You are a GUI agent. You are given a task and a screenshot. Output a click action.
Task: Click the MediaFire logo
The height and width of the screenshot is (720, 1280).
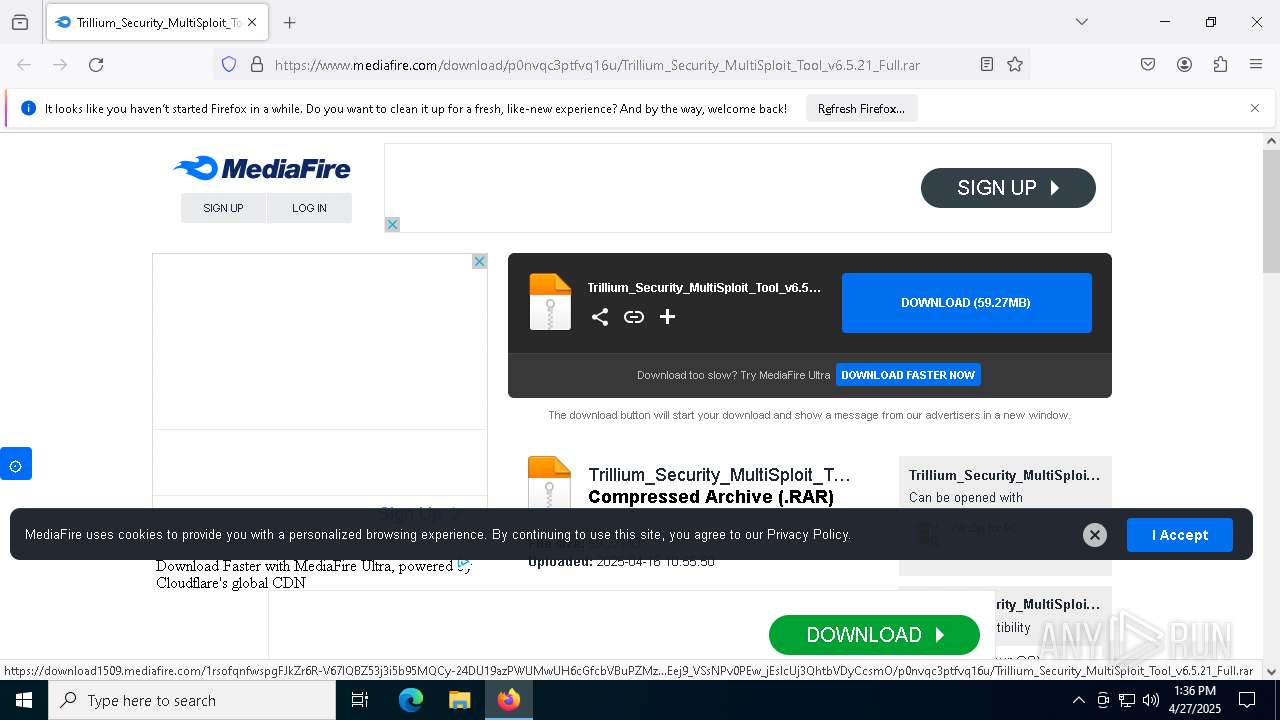(x=262, y=168)
